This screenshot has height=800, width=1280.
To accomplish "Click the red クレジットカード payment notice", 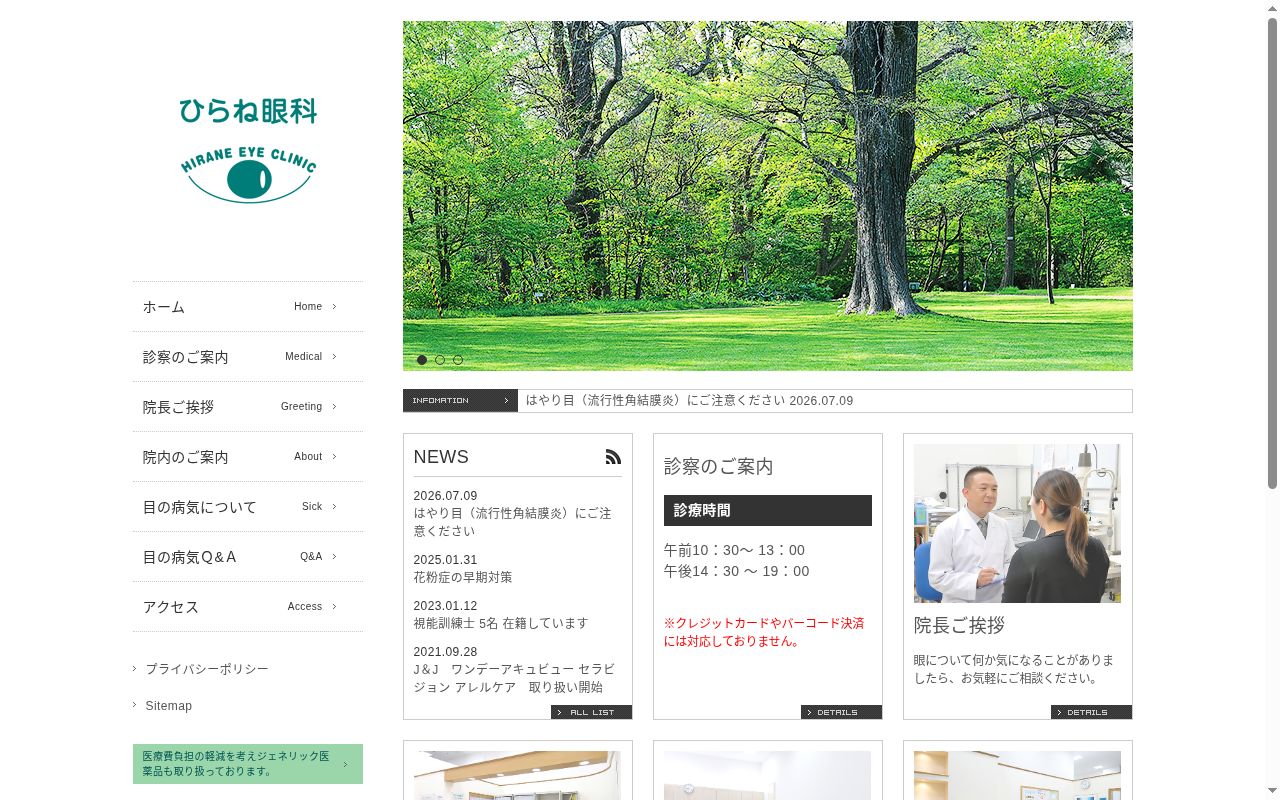I will point(764,632).
